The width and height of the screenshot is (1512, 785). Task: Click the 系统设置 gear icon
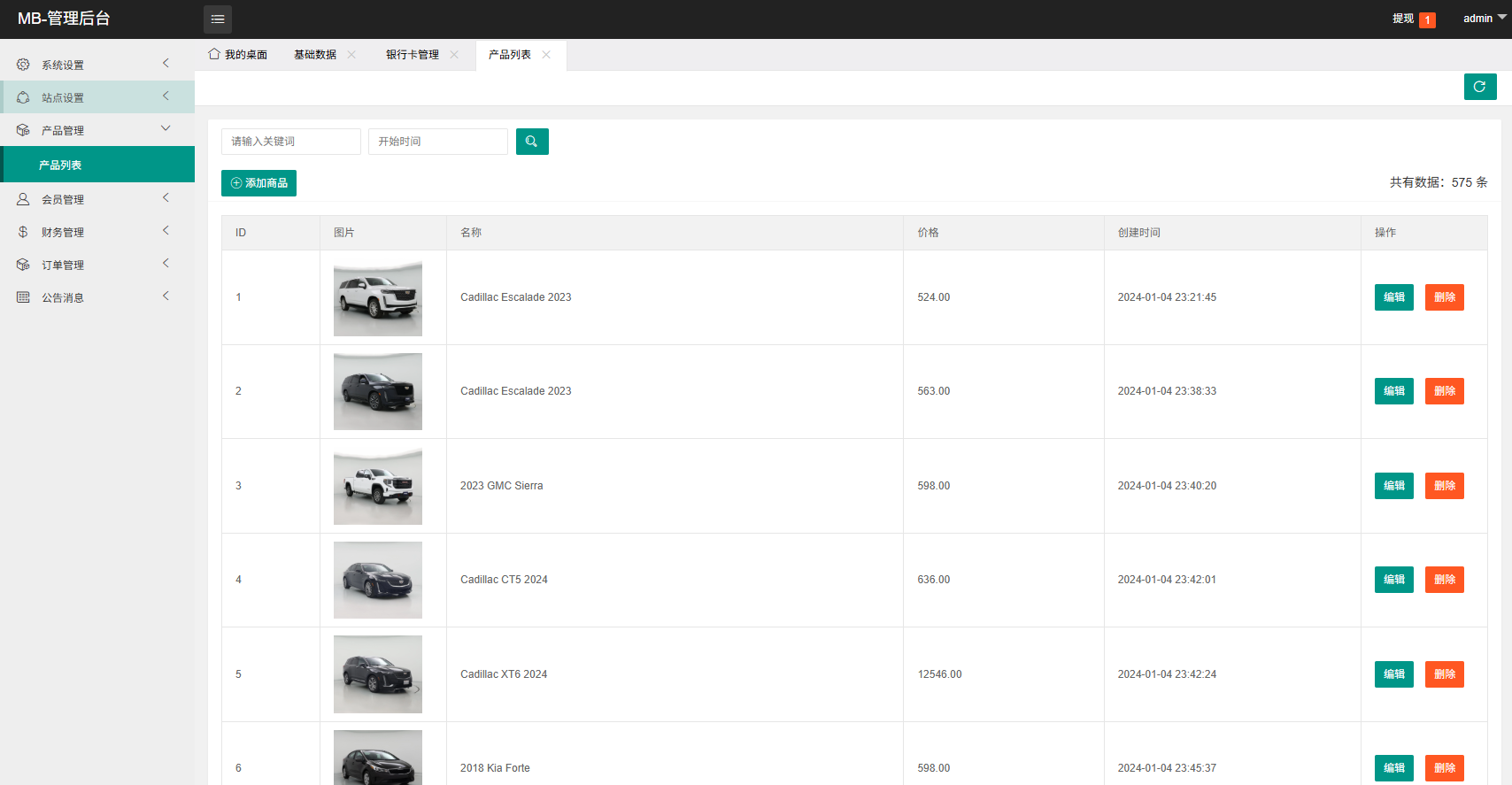click(23, 65)
